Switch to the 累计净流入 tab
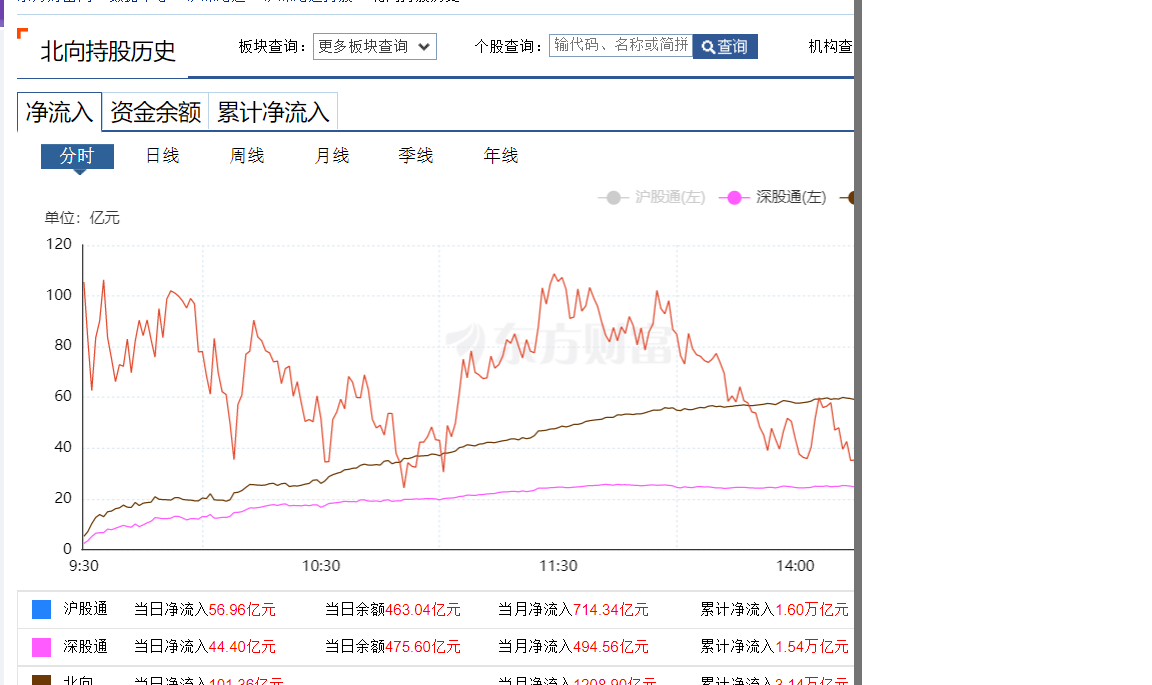This screenshot has height=685, width=1152. [x=273, y=112]
